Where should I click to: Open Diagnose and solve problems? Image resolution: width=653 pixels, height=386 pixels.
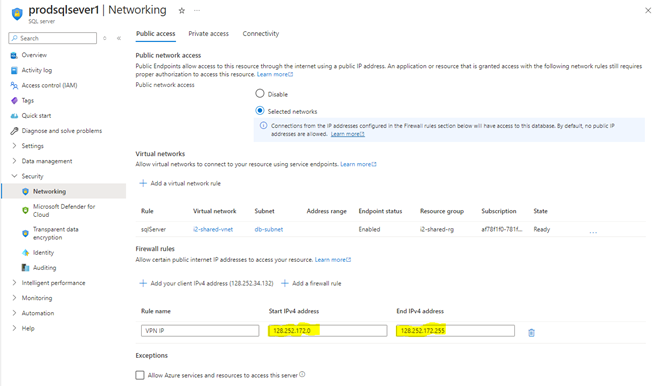click(x=62, y=131)
